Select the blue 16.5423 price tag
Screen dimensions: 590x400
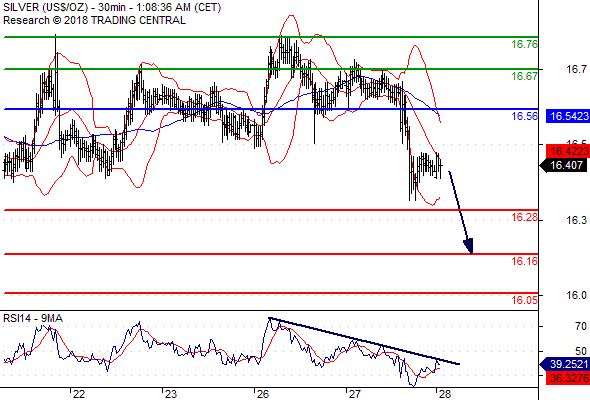pos(567,116)
